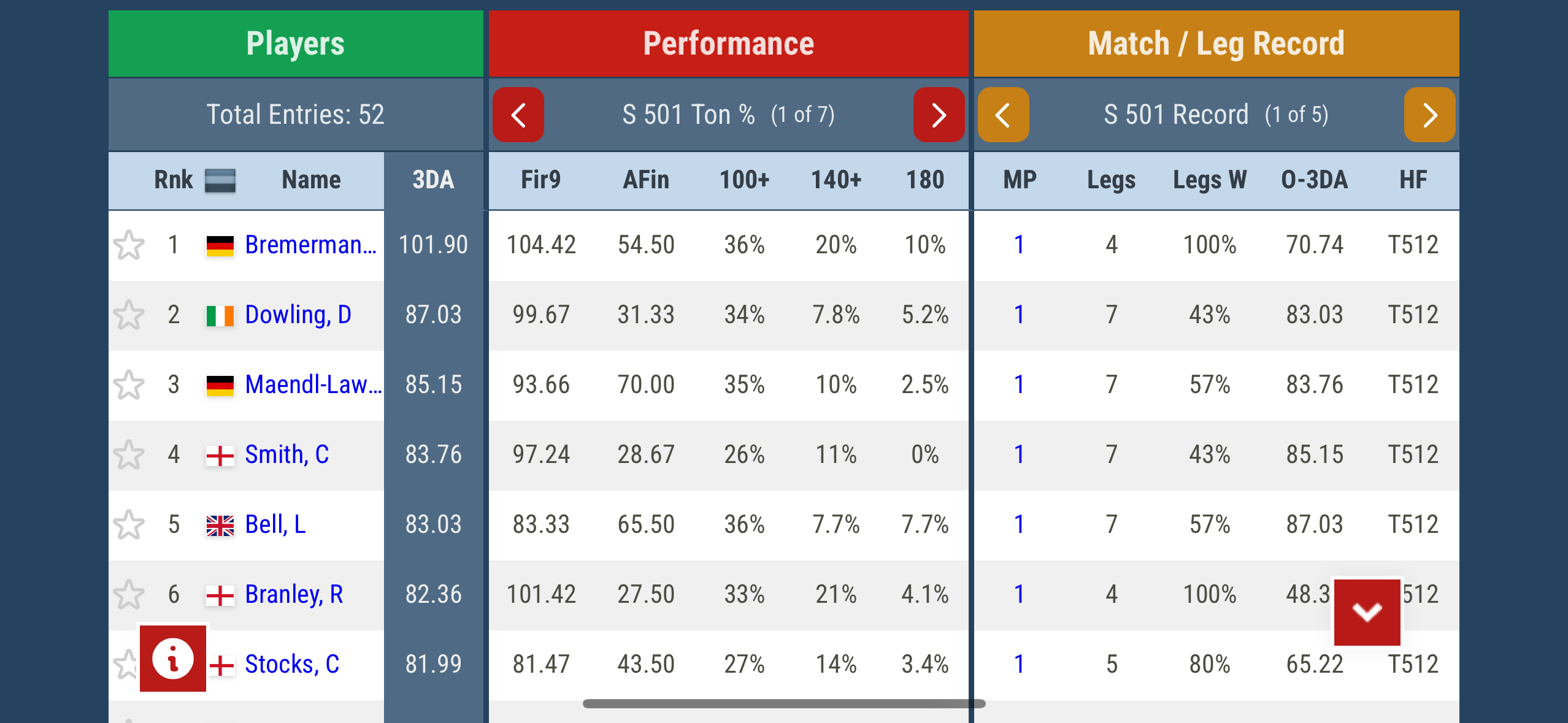Favorite Bremermann with the star
Screen dimensions: 1568x723
point(129,245)
